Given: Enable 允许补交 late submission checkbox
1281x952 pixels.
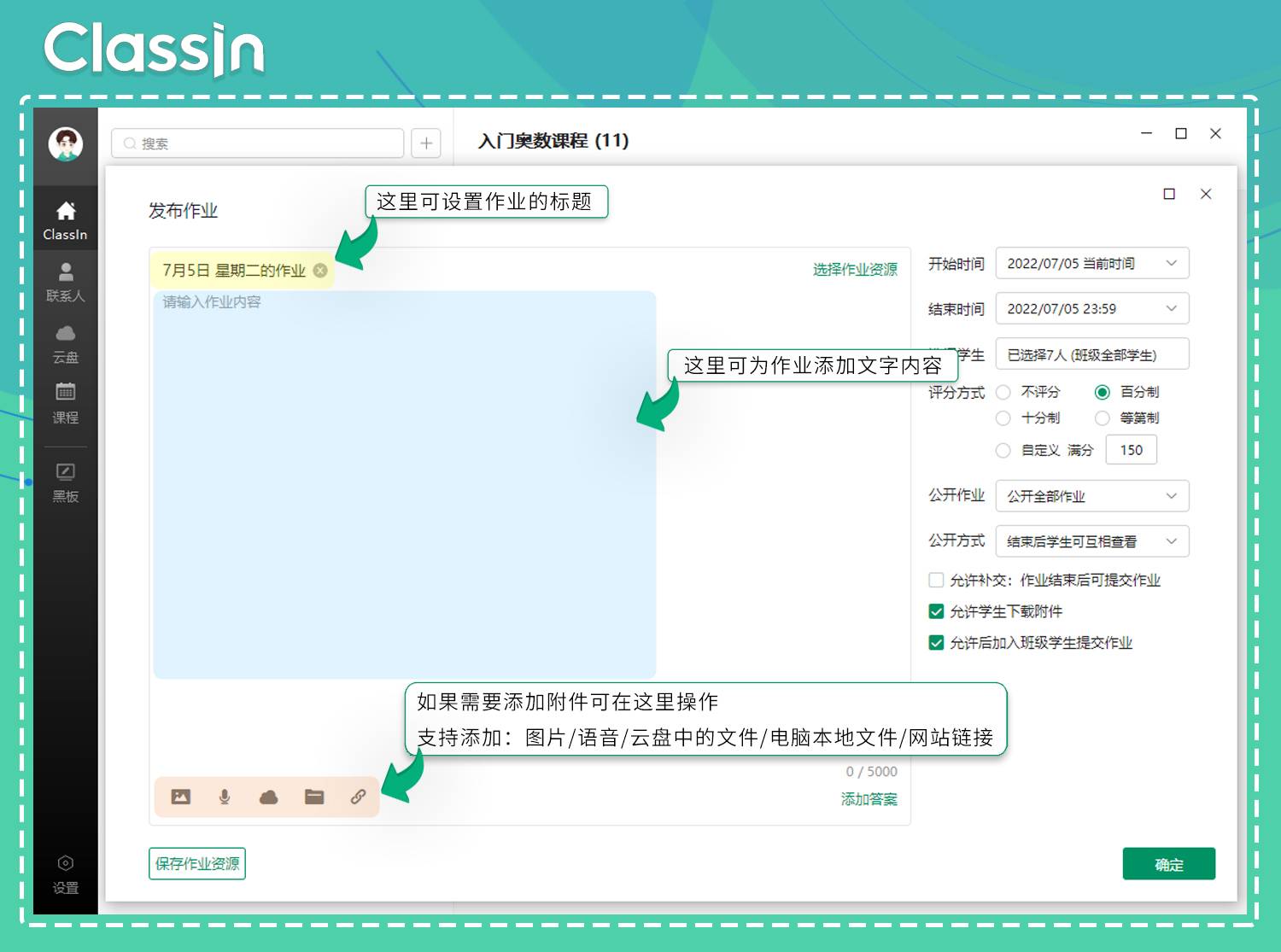Looking at the screenshot, I should pyautogui.click(x=936, y=580).
